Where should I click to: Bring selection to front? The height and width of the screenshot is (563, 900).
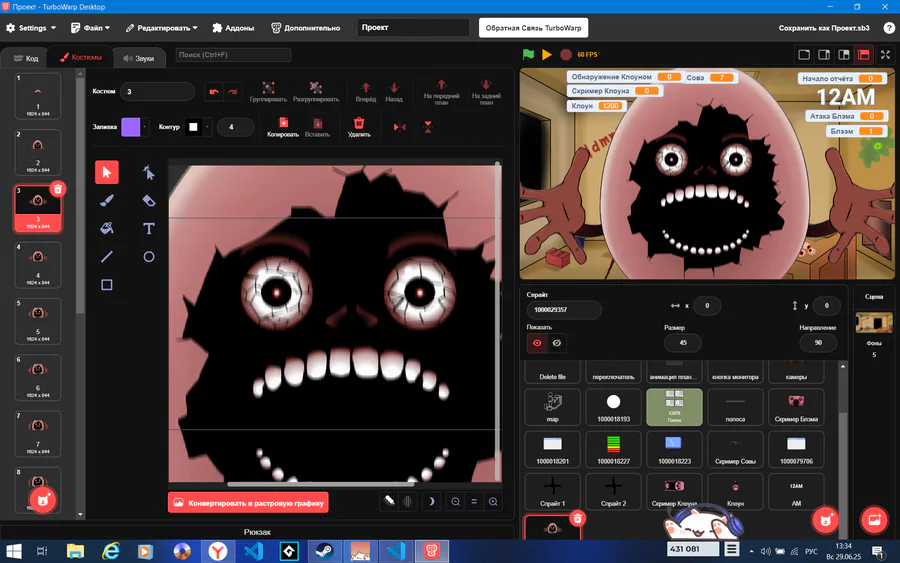click(x=441, y=92)
